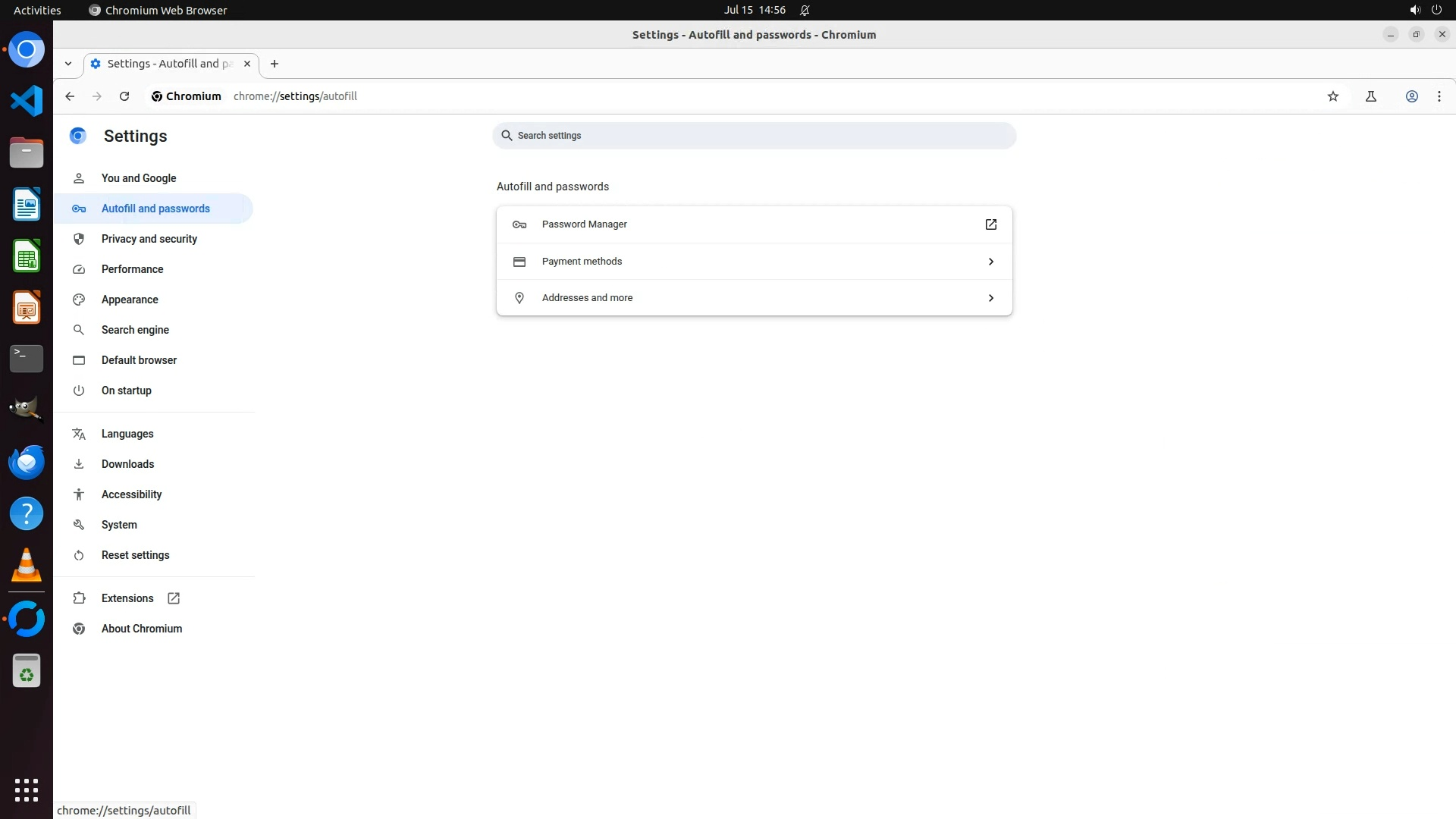Open Privacy and security settings
The image size is (1456, 819).
click(x=149, y=239)
